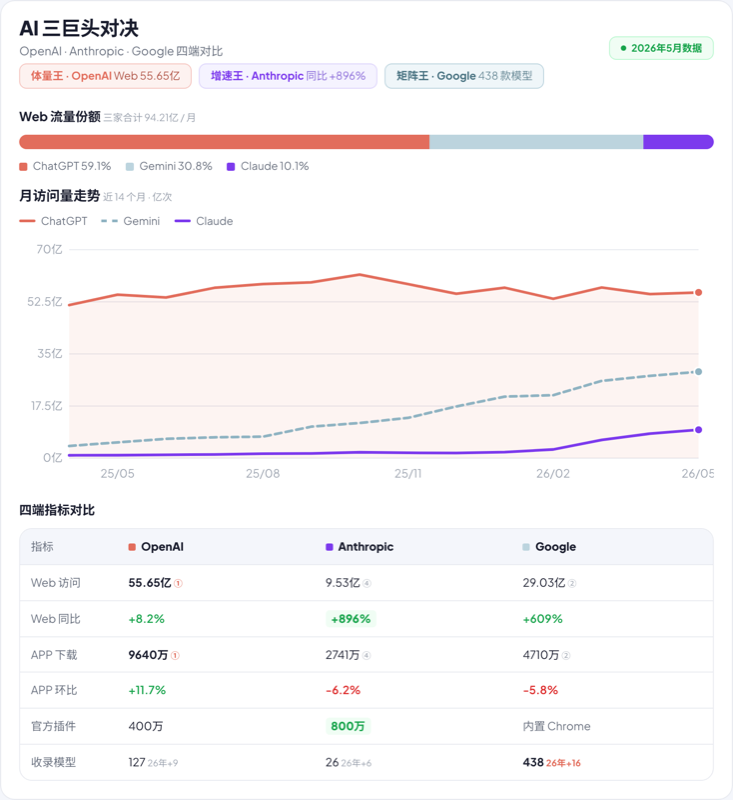Click the 17.5亿 y-axis label
The height and width of the screenshot is (800, 733).
46,406
